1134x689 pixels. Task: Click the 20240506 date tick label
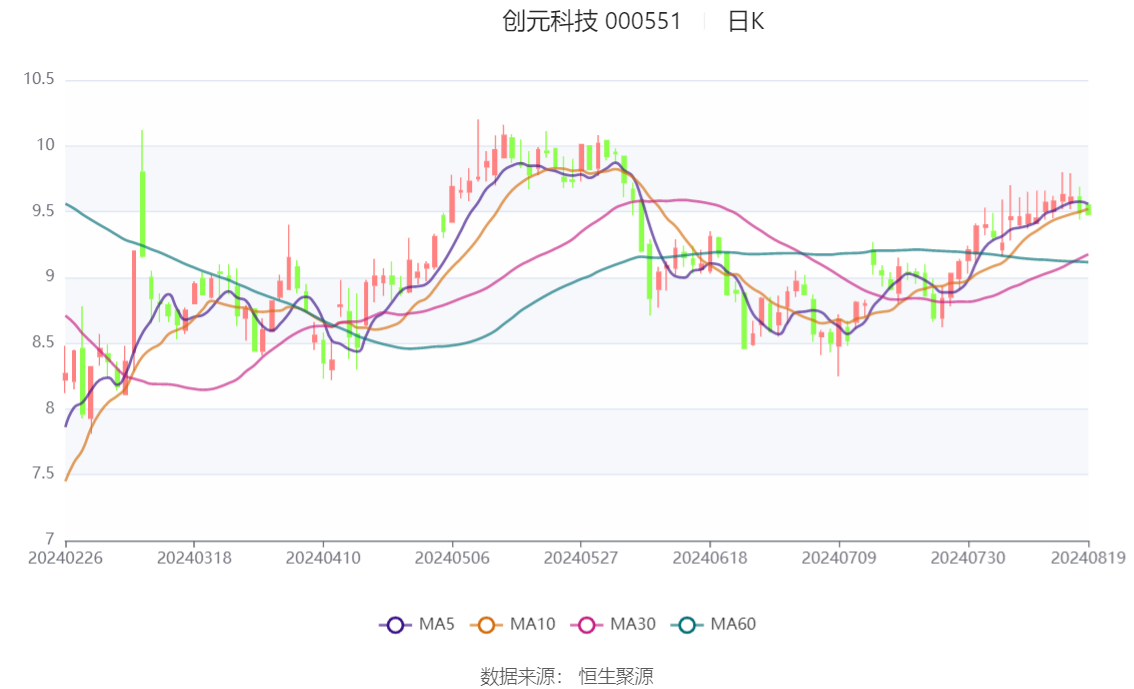(452, 558)
